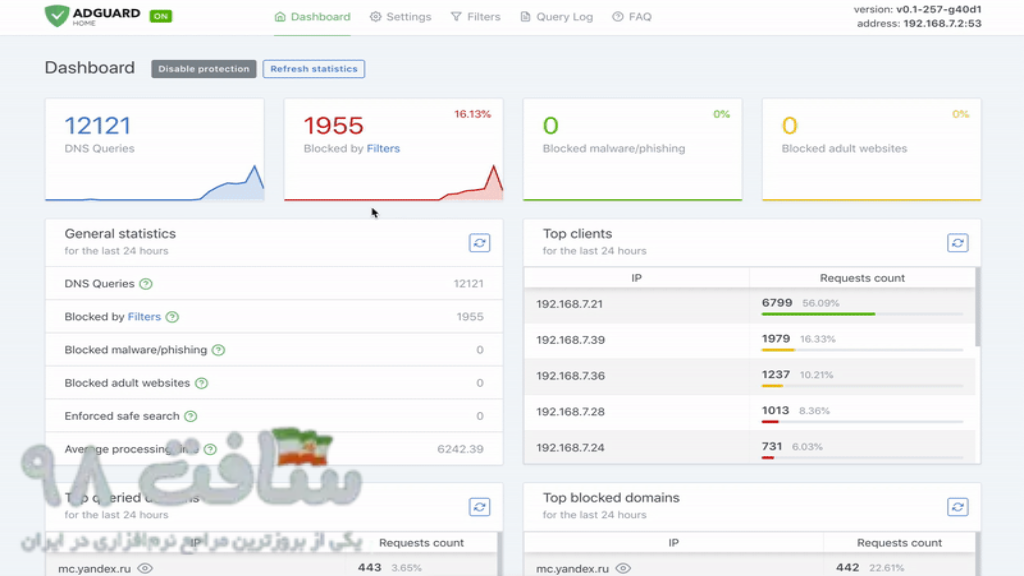Refresh the General statistics card
This screenshot has width=1024, height=576.
tap(479, 243)
